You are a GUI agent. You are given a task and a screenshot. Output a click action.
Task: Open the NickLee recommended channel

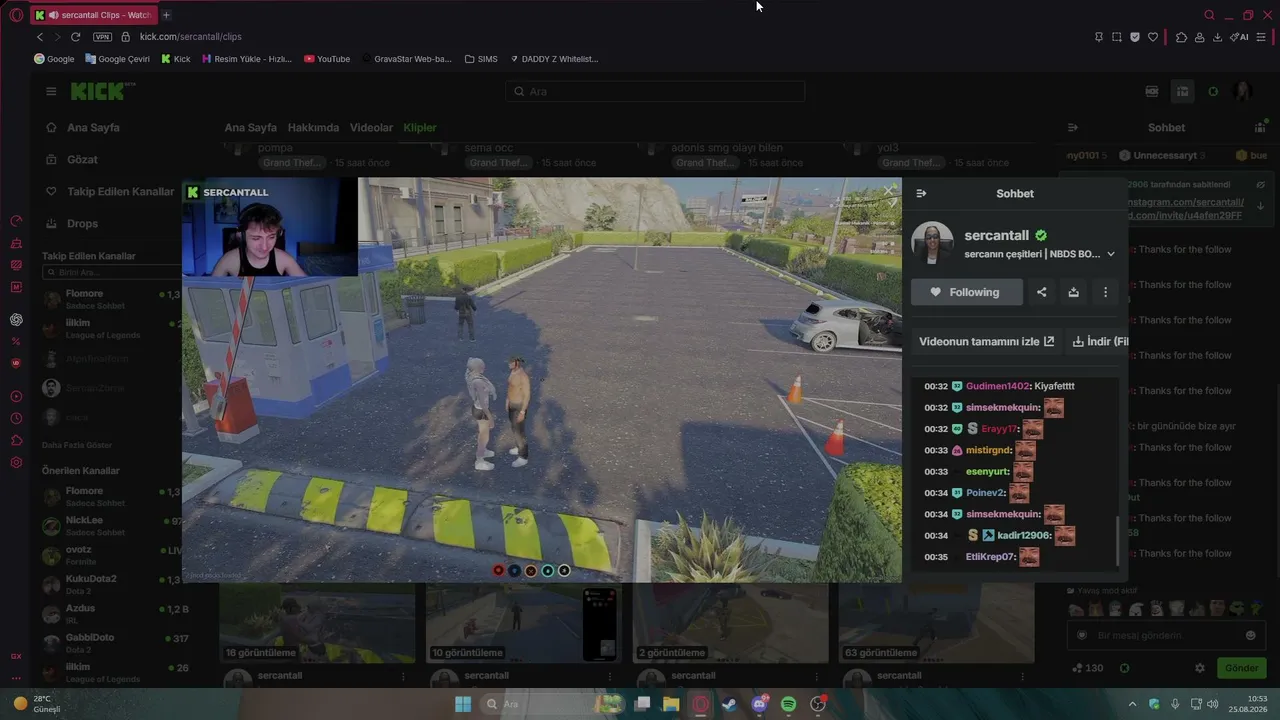(x=110, y=526)
